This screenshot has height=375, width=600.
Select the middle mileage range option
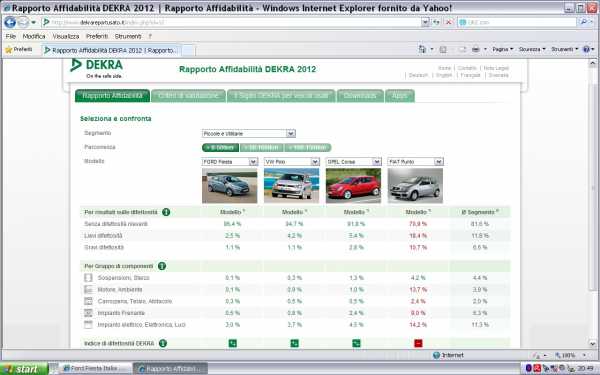click(262, 148)
